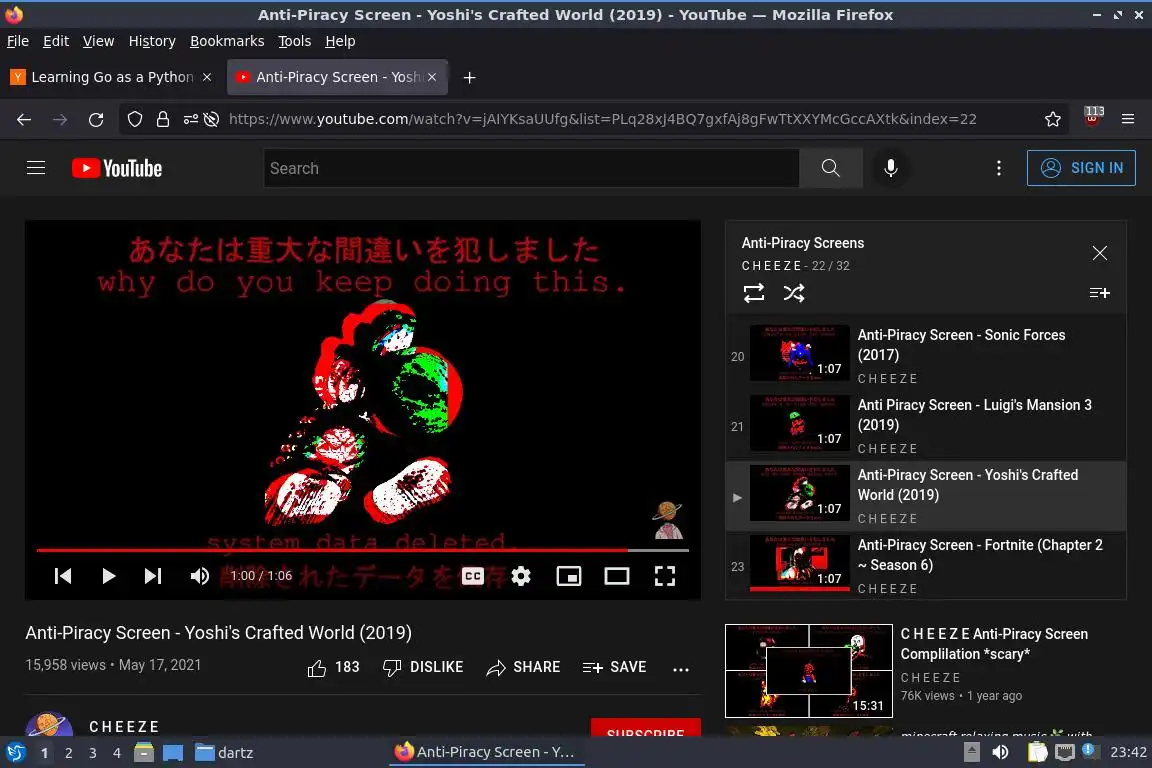Toggle closed captions CC
1152x768 pixels.
473,576
